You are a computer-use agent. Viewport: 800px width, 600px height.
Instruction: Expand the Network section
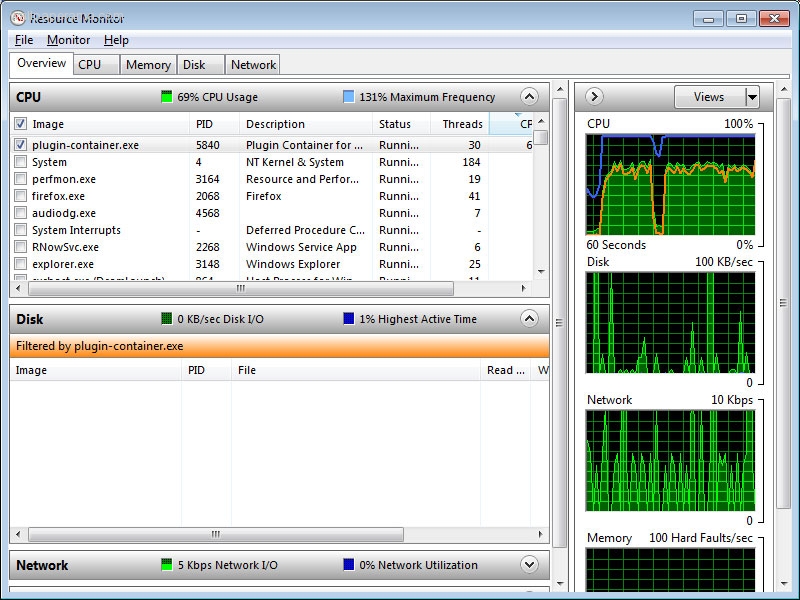529,565
